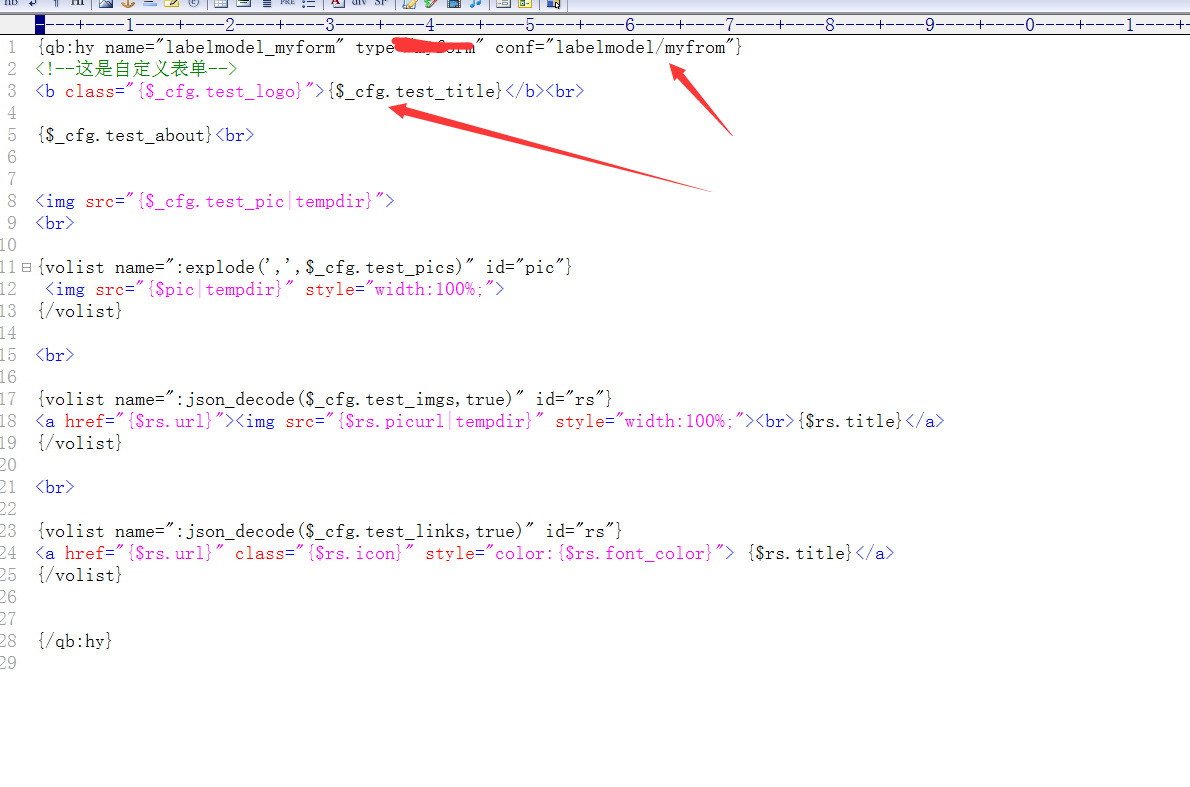Insert a table with the table icon
Image resolution: width=1190 pixels, height=787 pixels.
[x=221, y=3]
